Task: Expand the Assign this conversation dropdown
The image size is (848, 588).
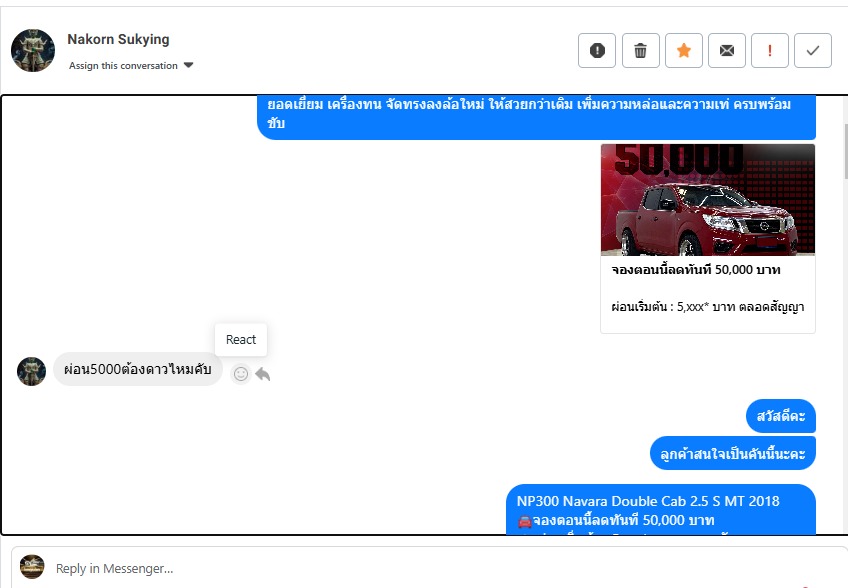Action: [x=131, y=65]
